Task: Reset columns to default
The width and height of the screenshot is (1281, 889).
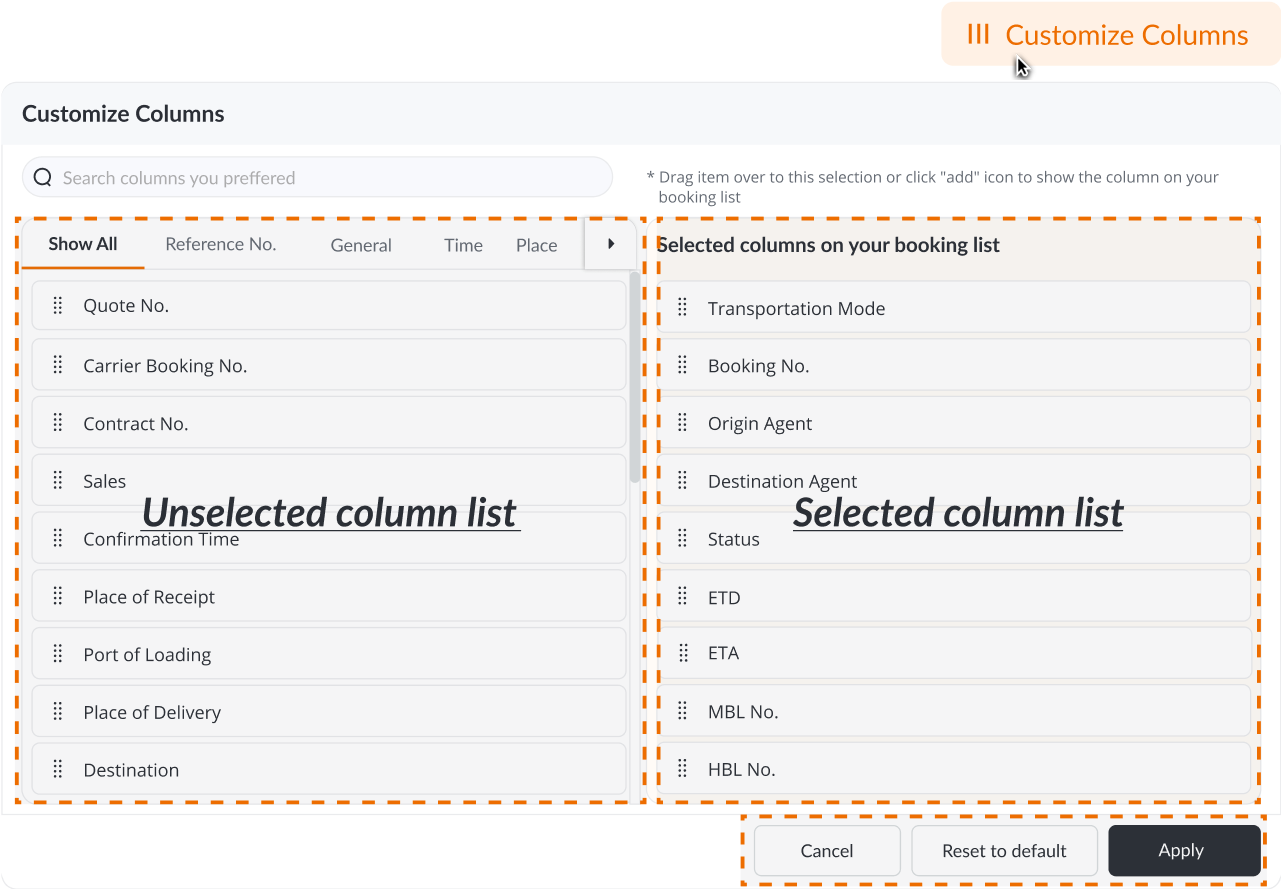Action: pyautogui.click(x=1004, y=851)
